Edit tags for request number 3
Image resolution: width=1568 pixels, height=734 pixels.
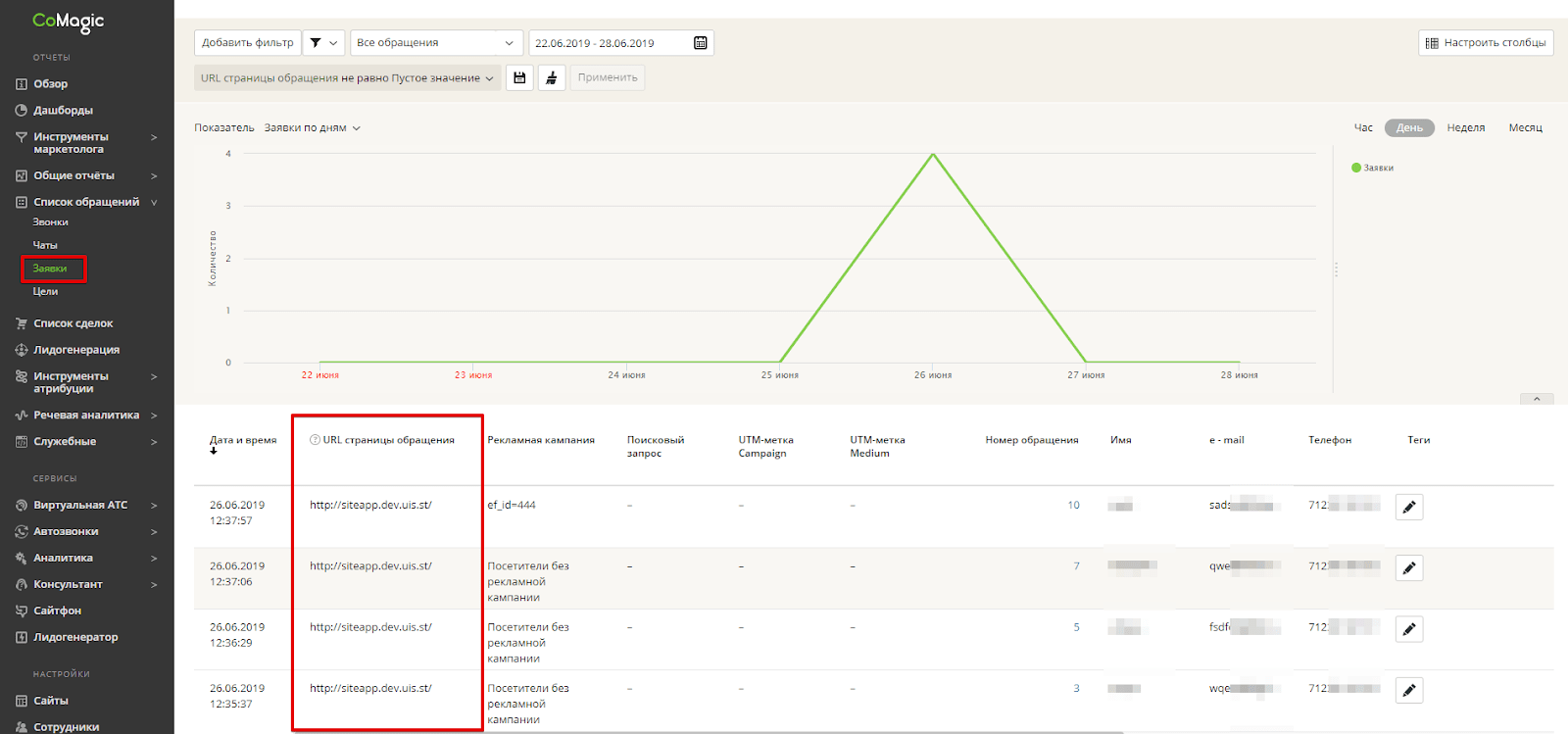[x=1409, y=690]
